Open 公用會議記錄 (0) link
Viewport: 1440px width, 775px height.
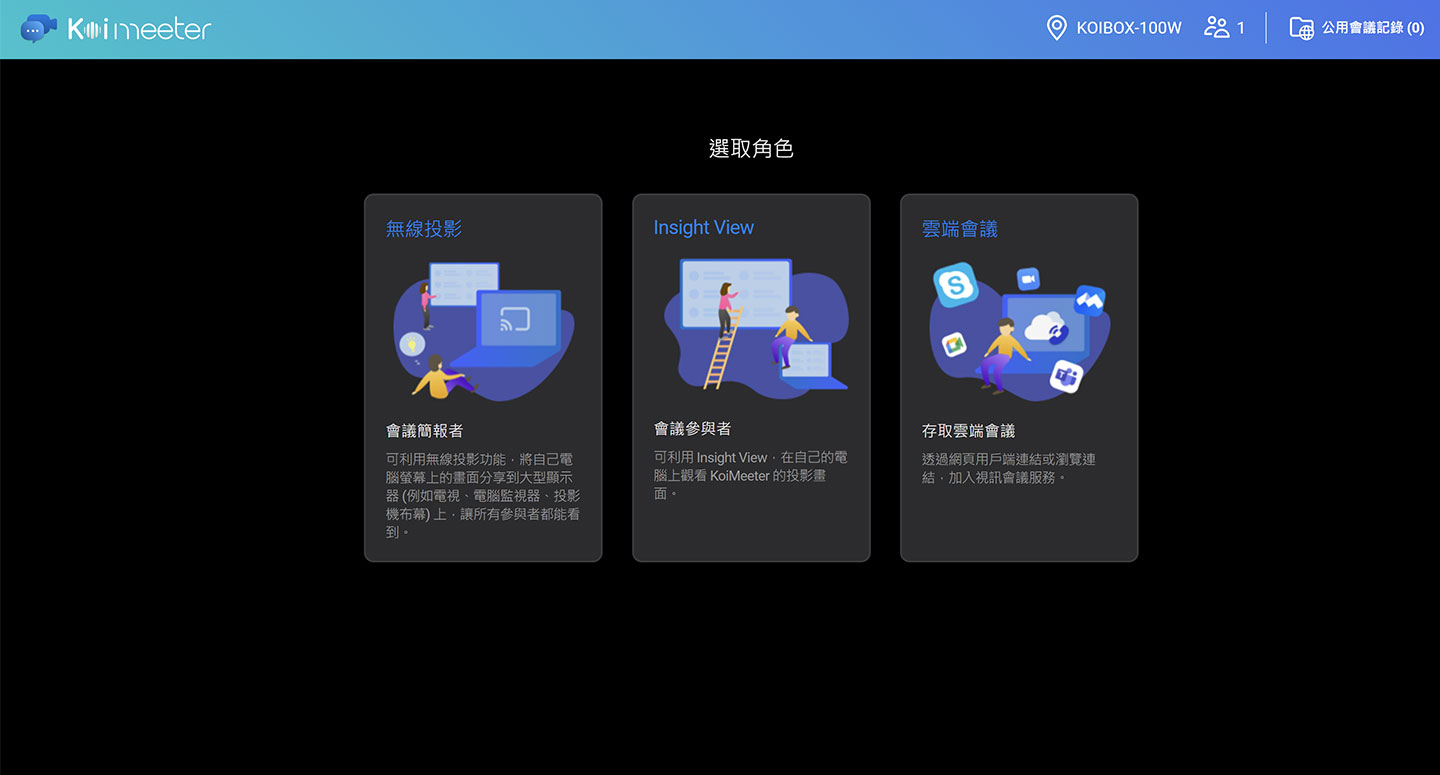[x=1373, y=28]
